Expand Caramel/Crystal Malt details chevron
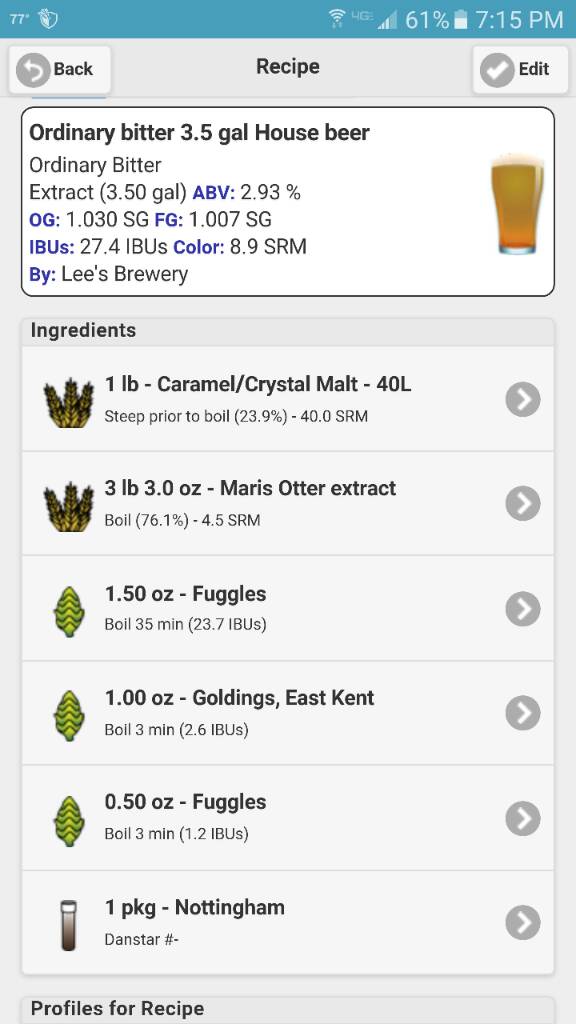The height and width of the screenshot is (1024, 576). click(x=523, y=399)
